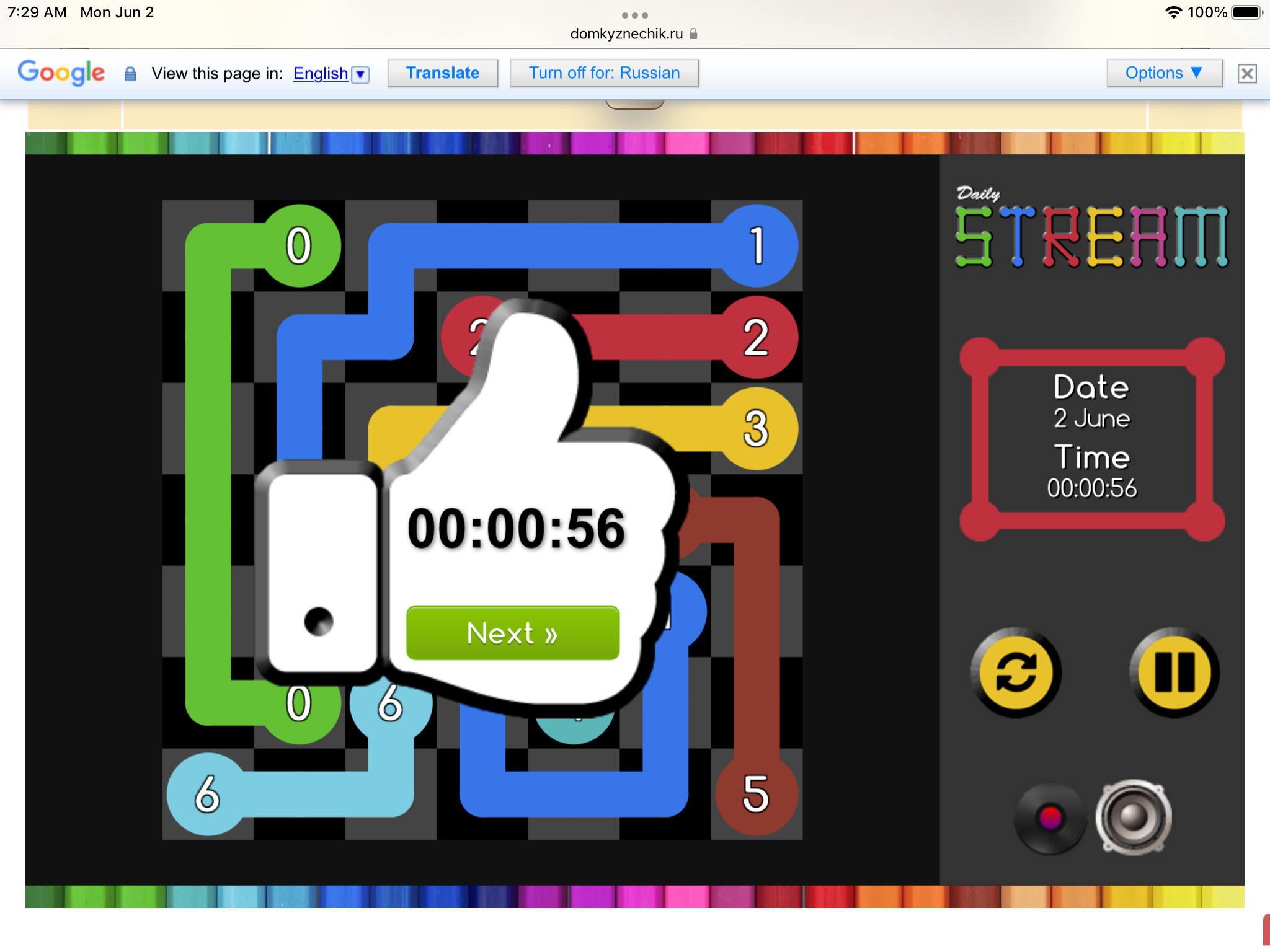The width and height of the screenshot is (1270, 952).
Task: Click the Date 2 June text
Action: [x=1091, y=401]
